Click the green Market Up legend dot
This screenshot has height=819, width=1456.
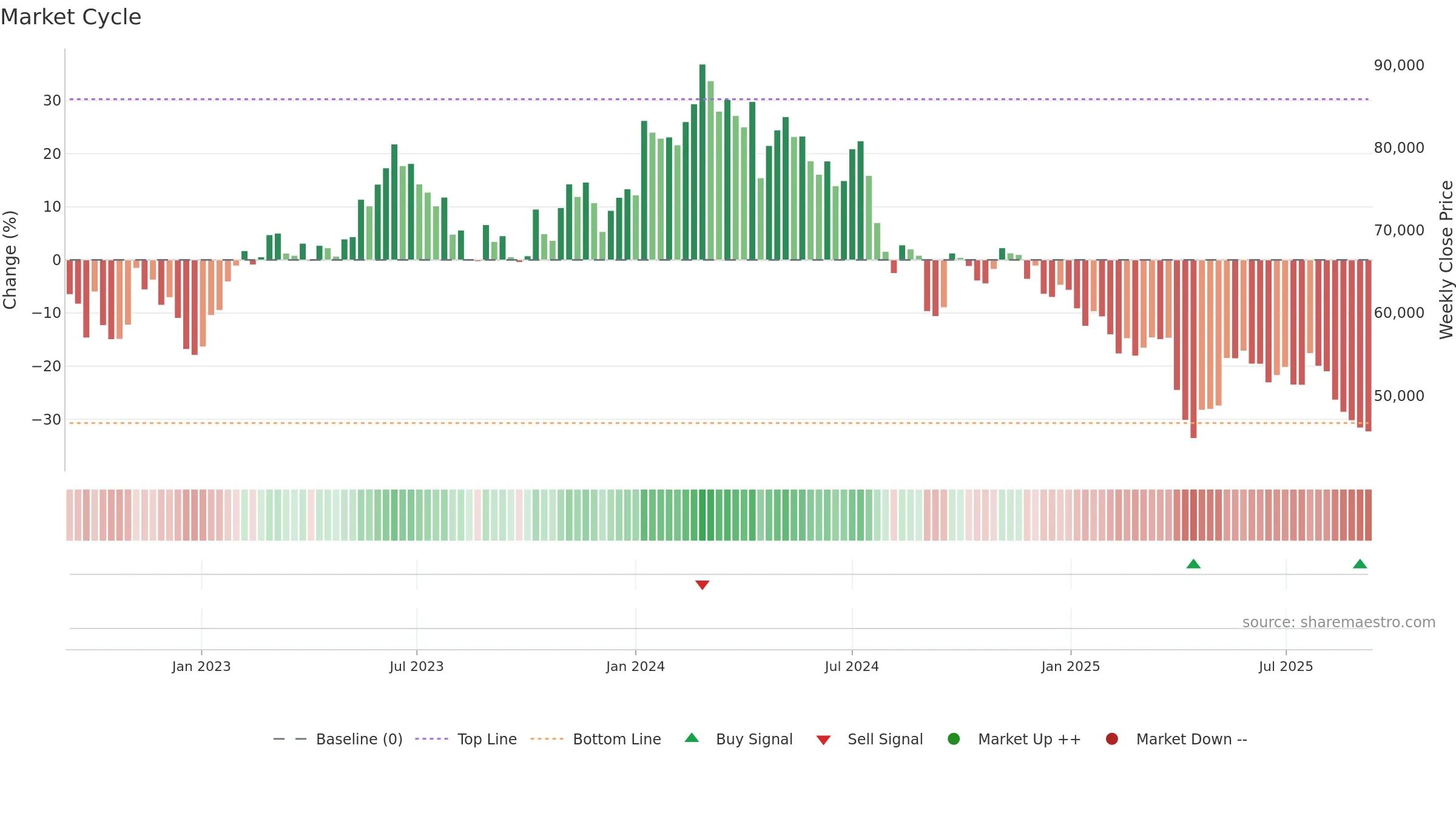(954, 739)
